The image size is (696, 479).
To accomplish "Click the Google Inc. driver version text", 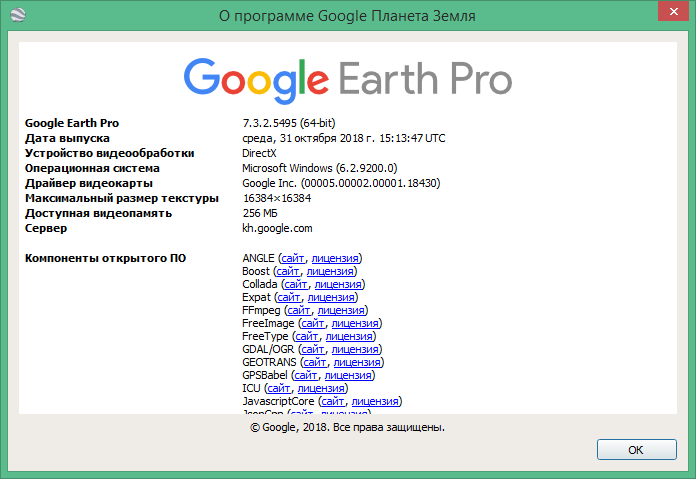I will pyautogui.click(x=341, y=183).
